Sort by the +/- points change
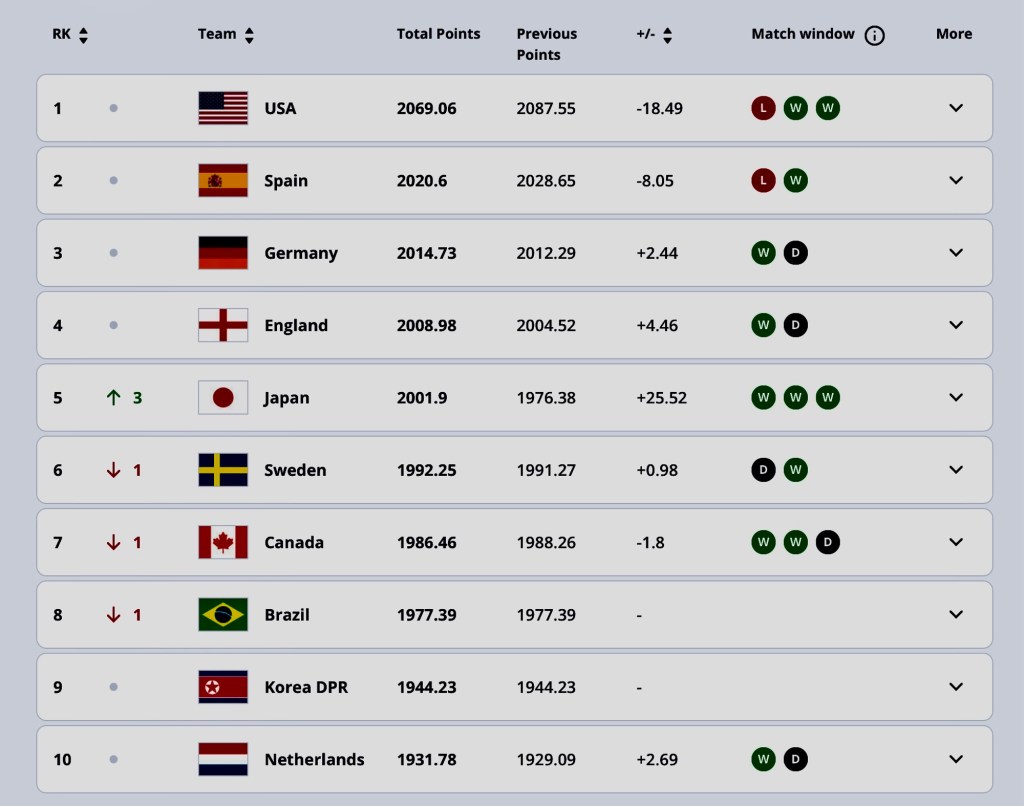1024x806 pixels. coord(667,36)
